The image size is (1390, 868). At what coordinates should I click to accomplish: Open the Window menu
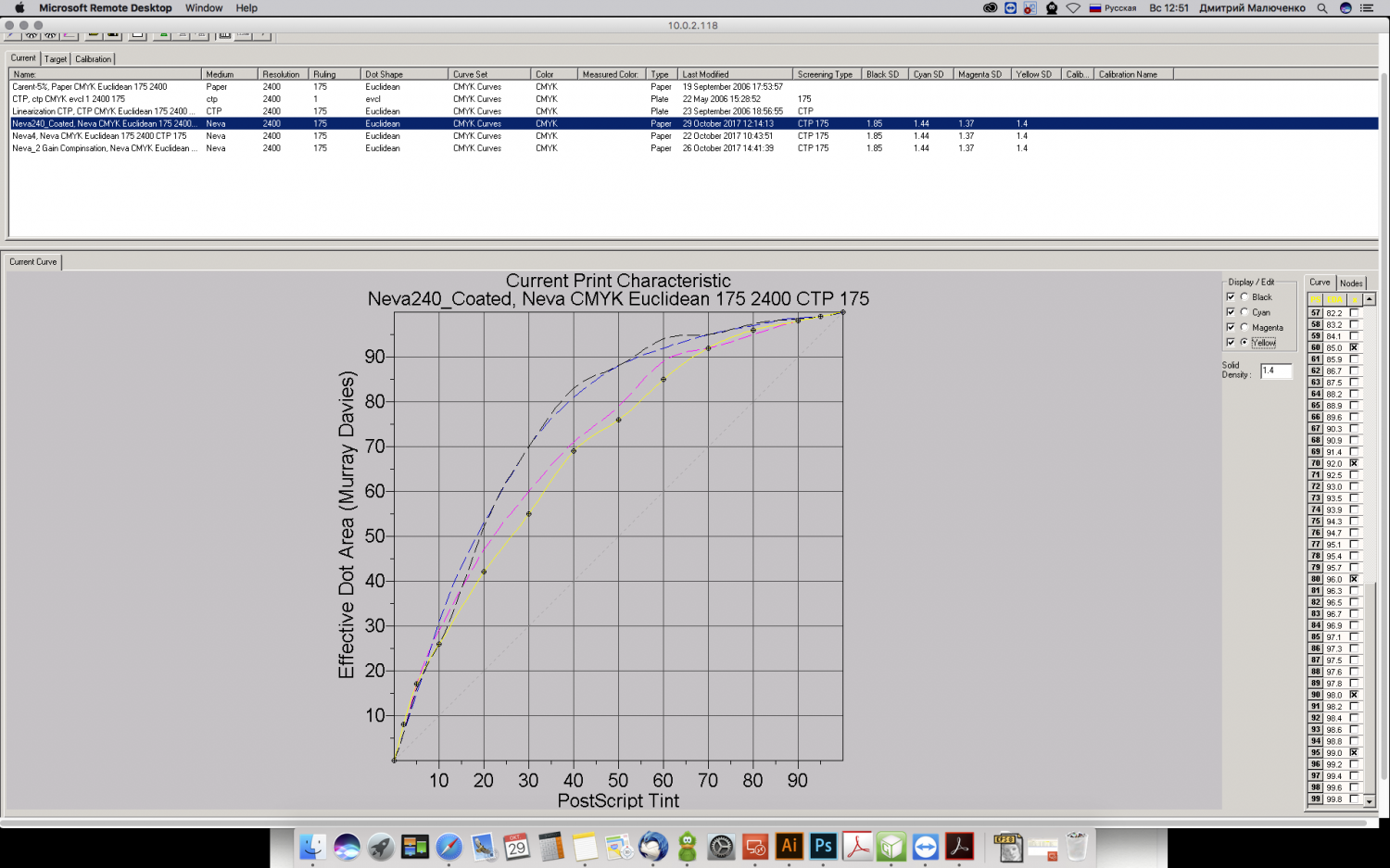(x=204, y=8)
